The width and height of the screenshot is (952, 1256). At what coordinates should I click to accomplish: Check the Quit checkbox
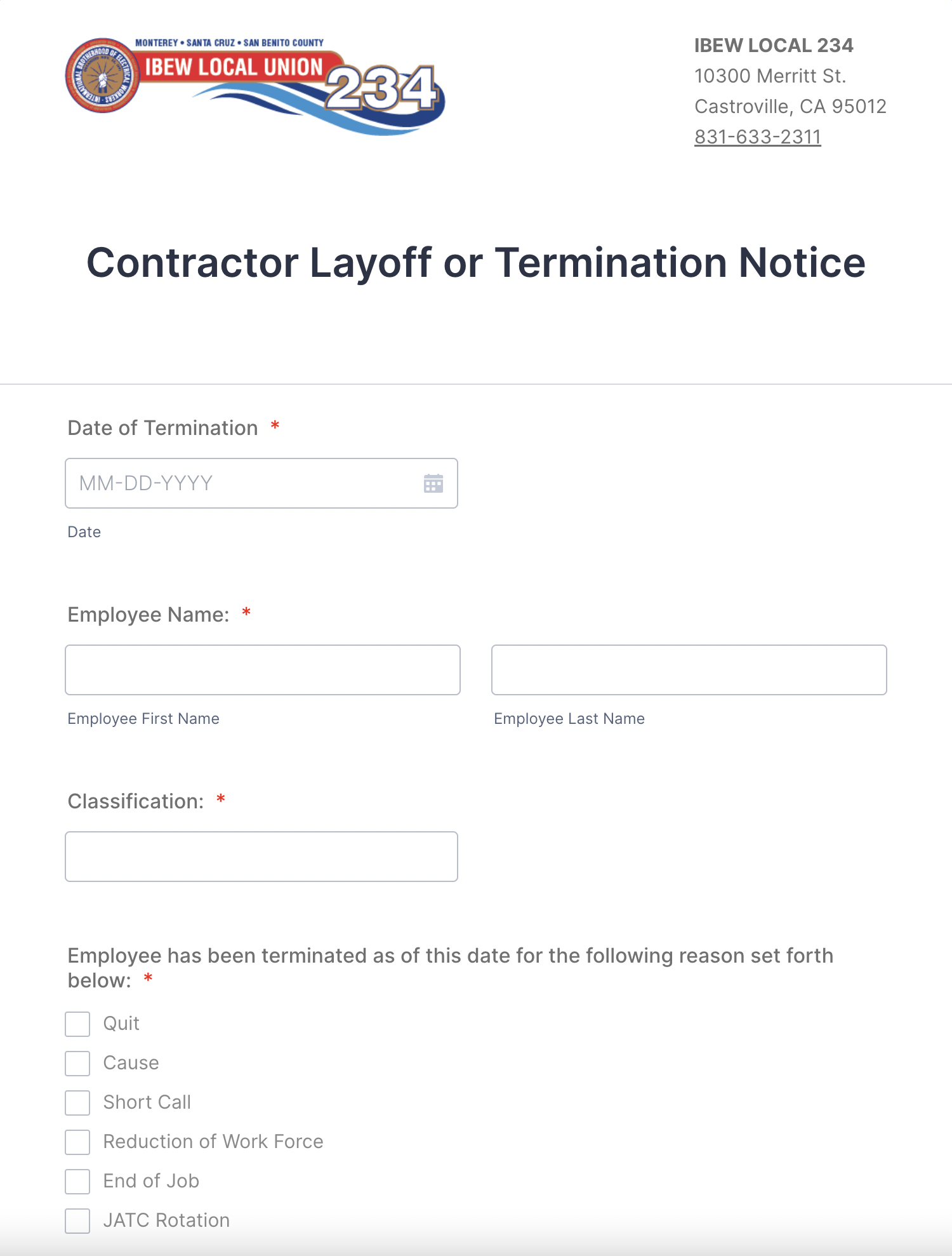[x=77, y=1024]
